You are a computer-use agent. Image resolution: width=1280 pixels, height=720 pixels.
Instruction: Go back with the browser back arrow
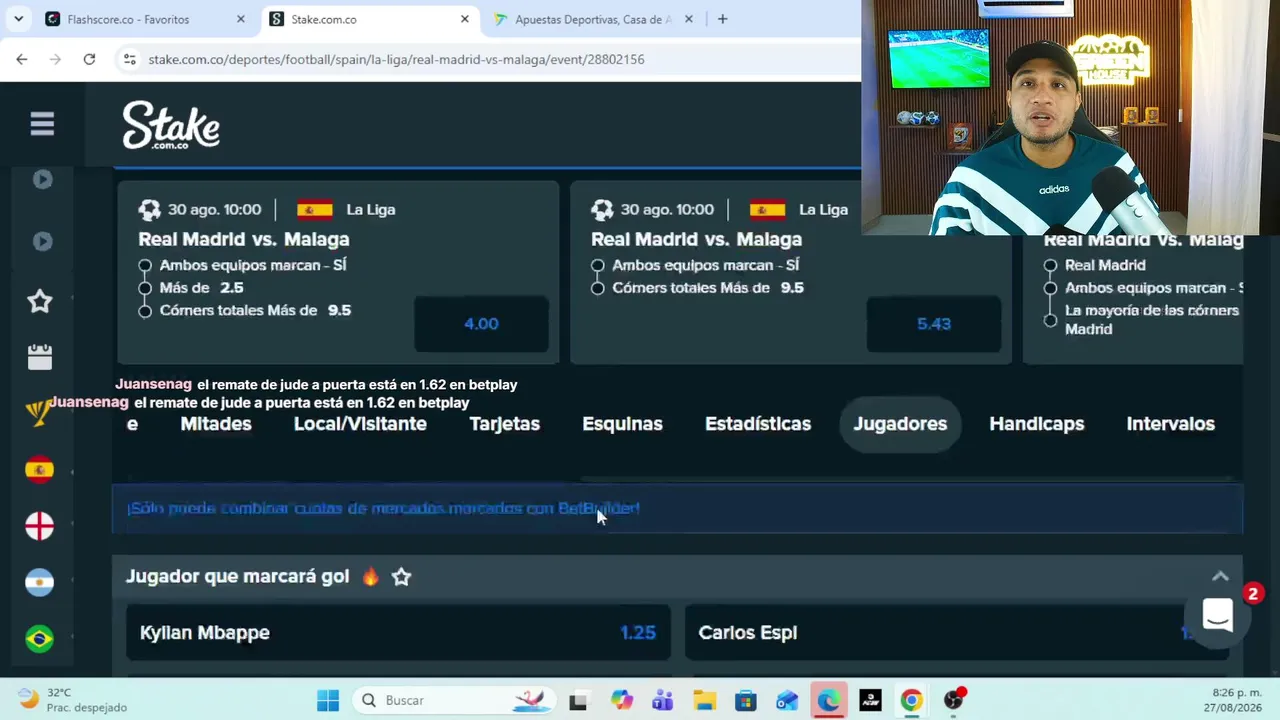tap(22, 59)
